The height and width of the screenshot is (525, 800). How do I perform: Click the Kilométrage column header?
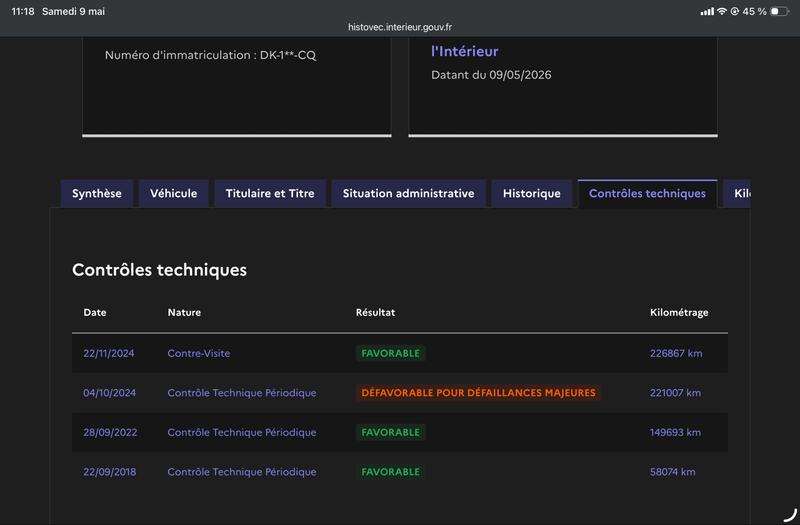tap(679, 312)
